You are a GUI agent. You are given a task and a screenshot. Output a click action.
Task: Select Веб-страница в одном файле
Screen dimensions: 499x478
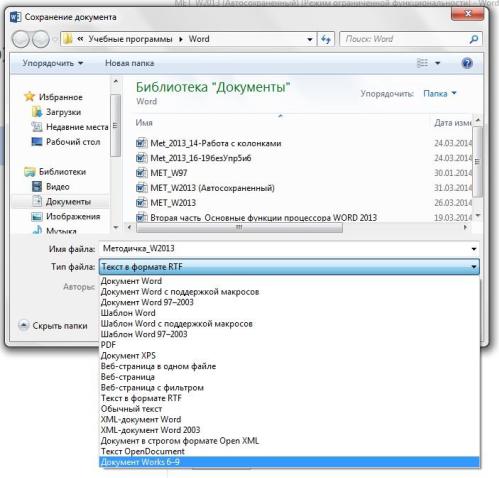[289, 366]
